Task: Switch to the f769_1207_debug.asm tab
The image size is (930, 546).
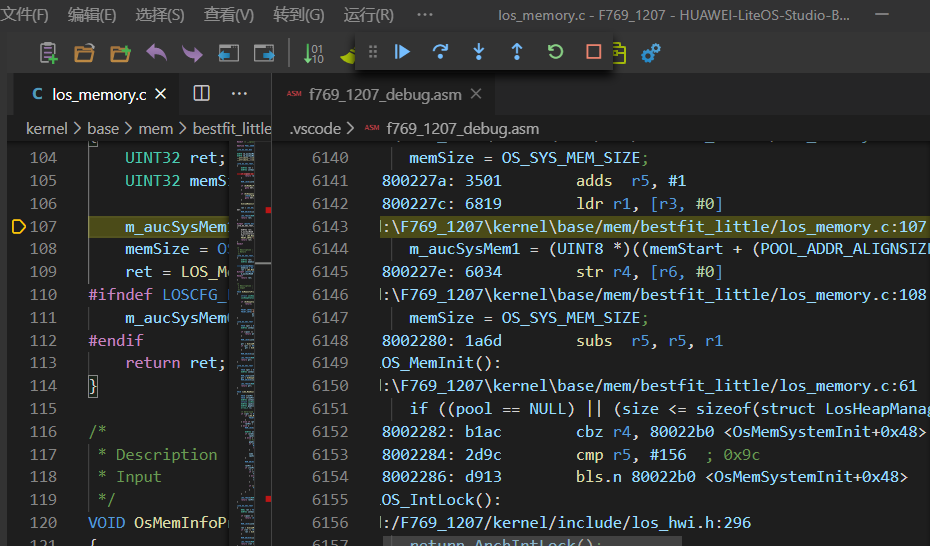Action: [385, 95]
